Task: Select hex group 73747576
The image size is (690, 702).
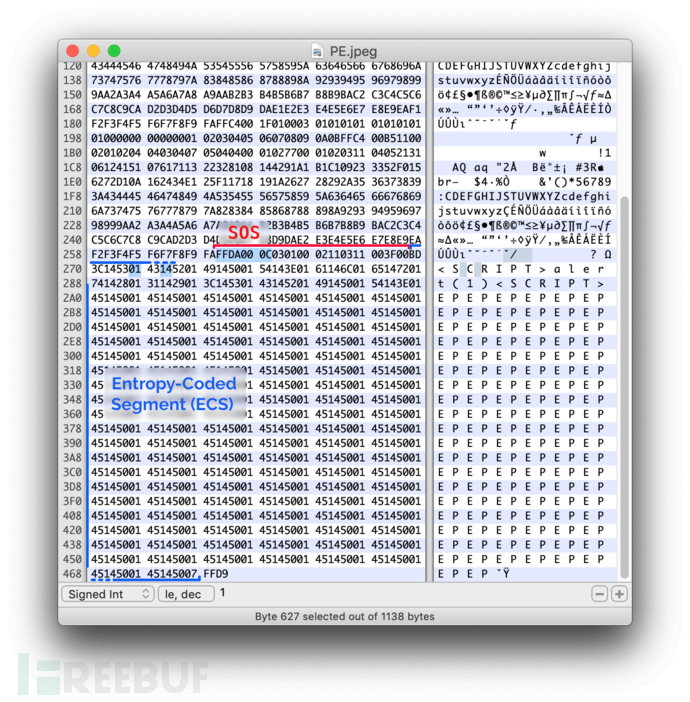Action: tap(116, 80)
